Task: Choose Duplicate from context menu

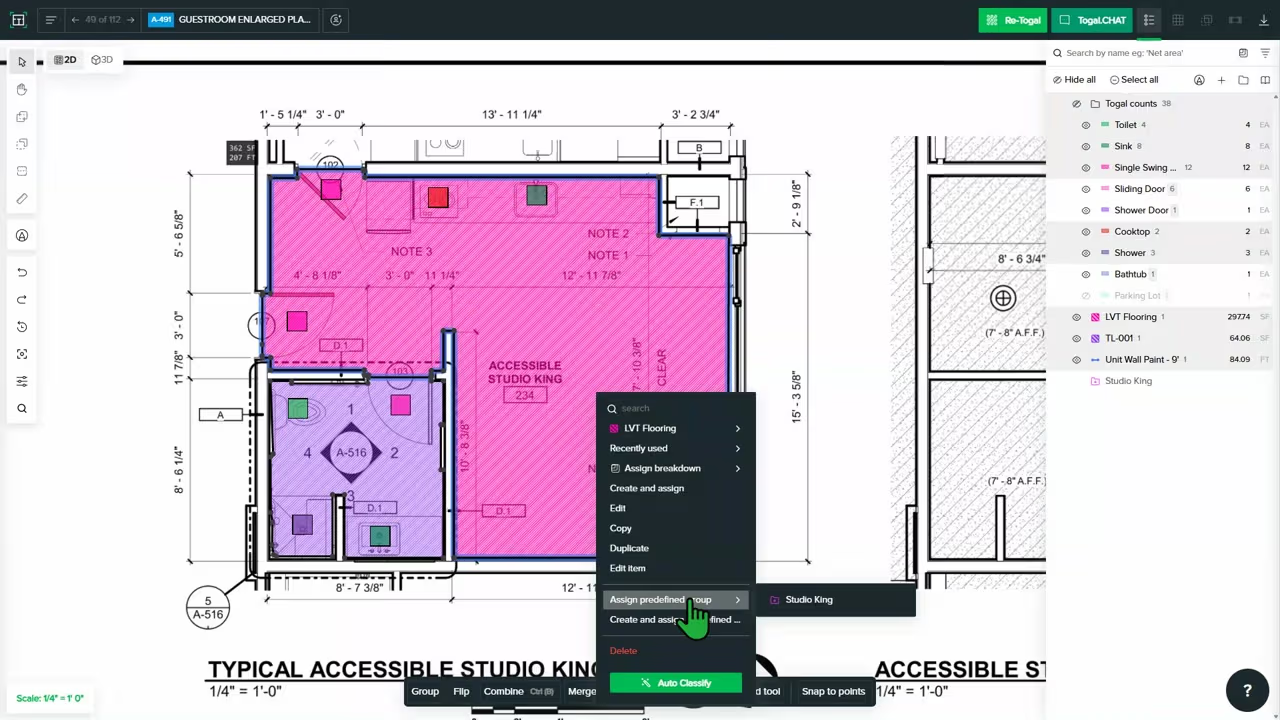Action: point(629,548)
